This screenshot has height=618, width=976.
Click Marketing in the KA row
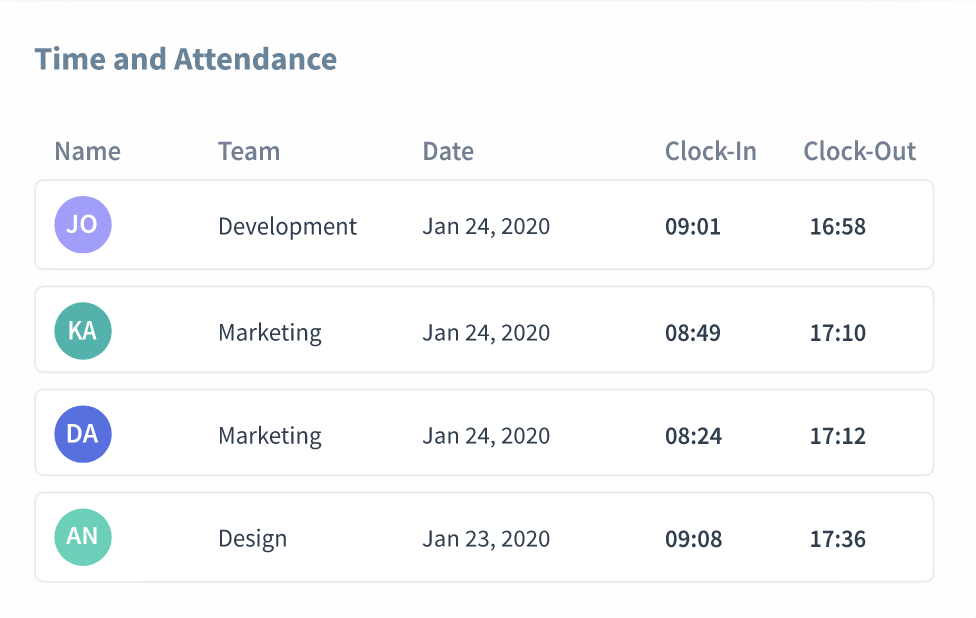coord(270,332)
